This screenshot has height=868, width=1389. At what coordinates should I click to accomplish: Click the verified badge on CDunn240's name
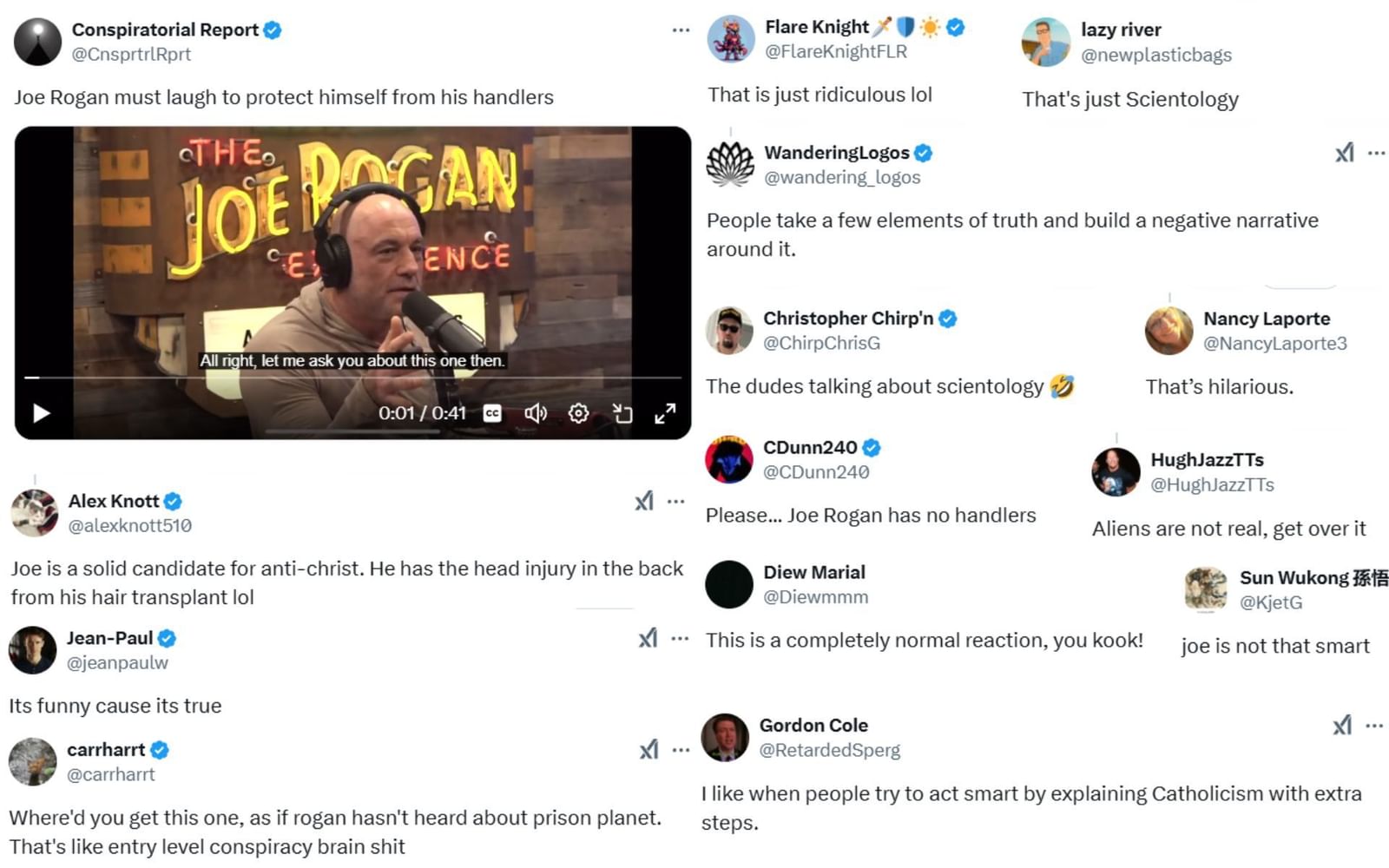[871, 447]
